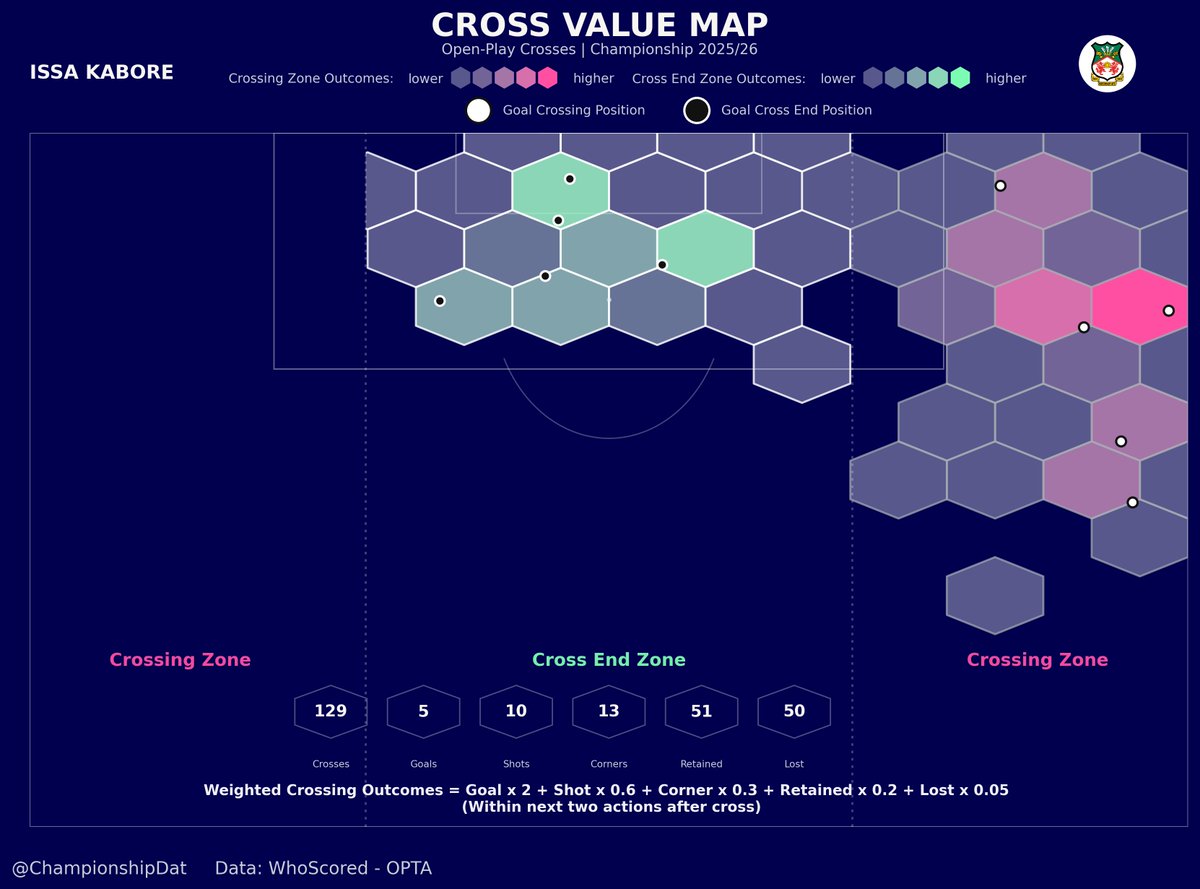Click the green "Cross End Zone" label

point(609,660)
